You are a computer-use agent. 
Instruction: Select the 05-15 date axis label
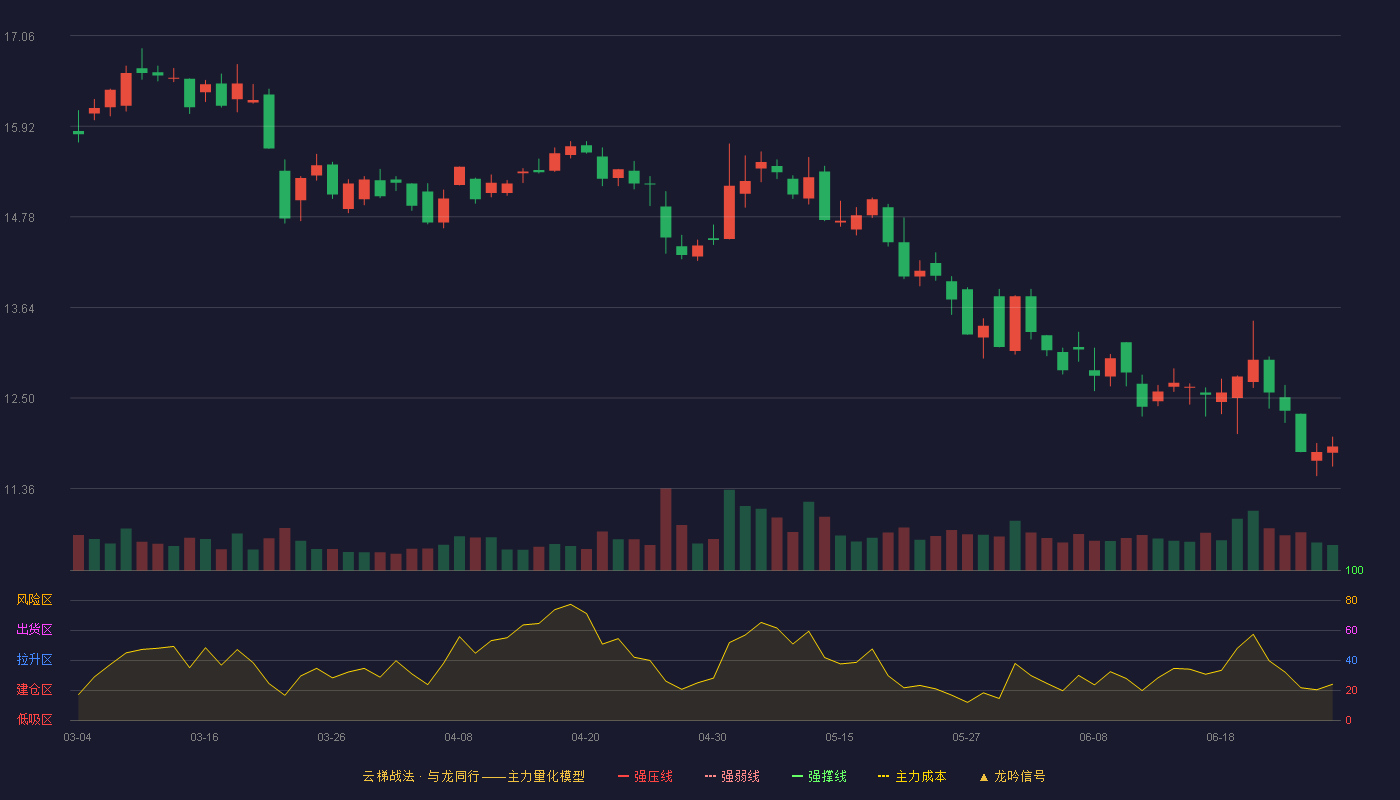tap(839, 737)
